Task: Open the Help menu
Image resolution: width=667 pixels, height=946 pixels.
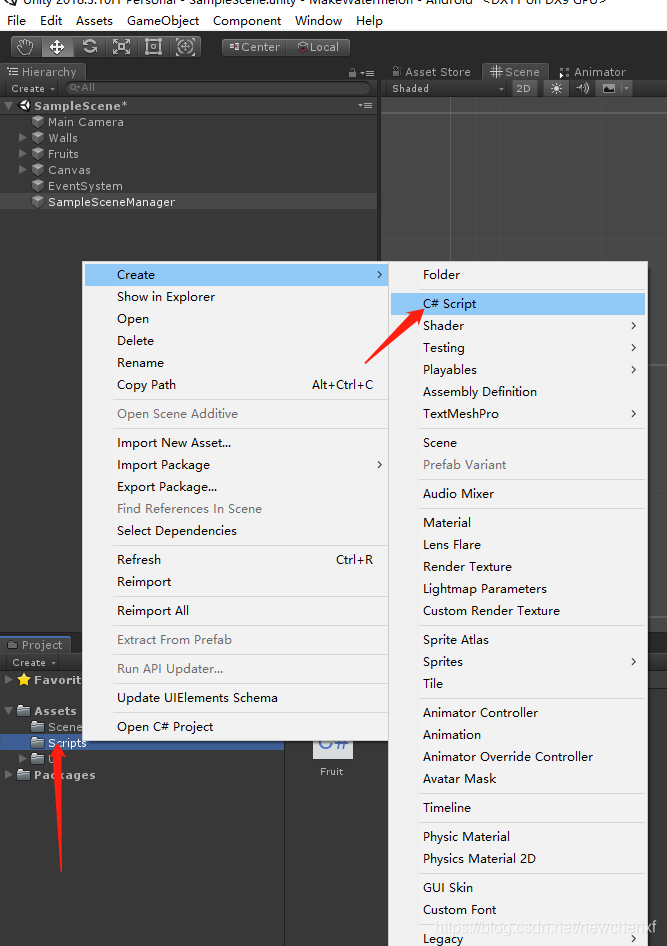Action: 369,21
